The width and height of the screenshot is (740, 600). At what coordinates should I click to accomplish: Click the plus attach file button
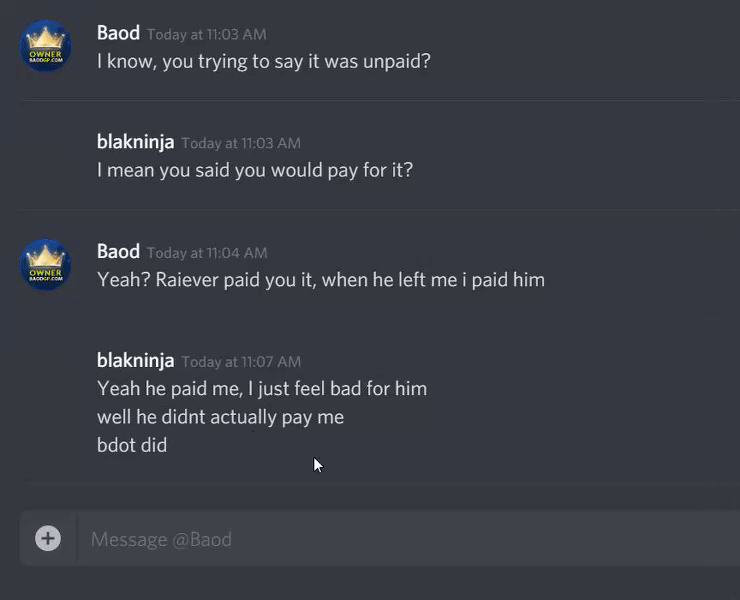(x=48, y=538)
